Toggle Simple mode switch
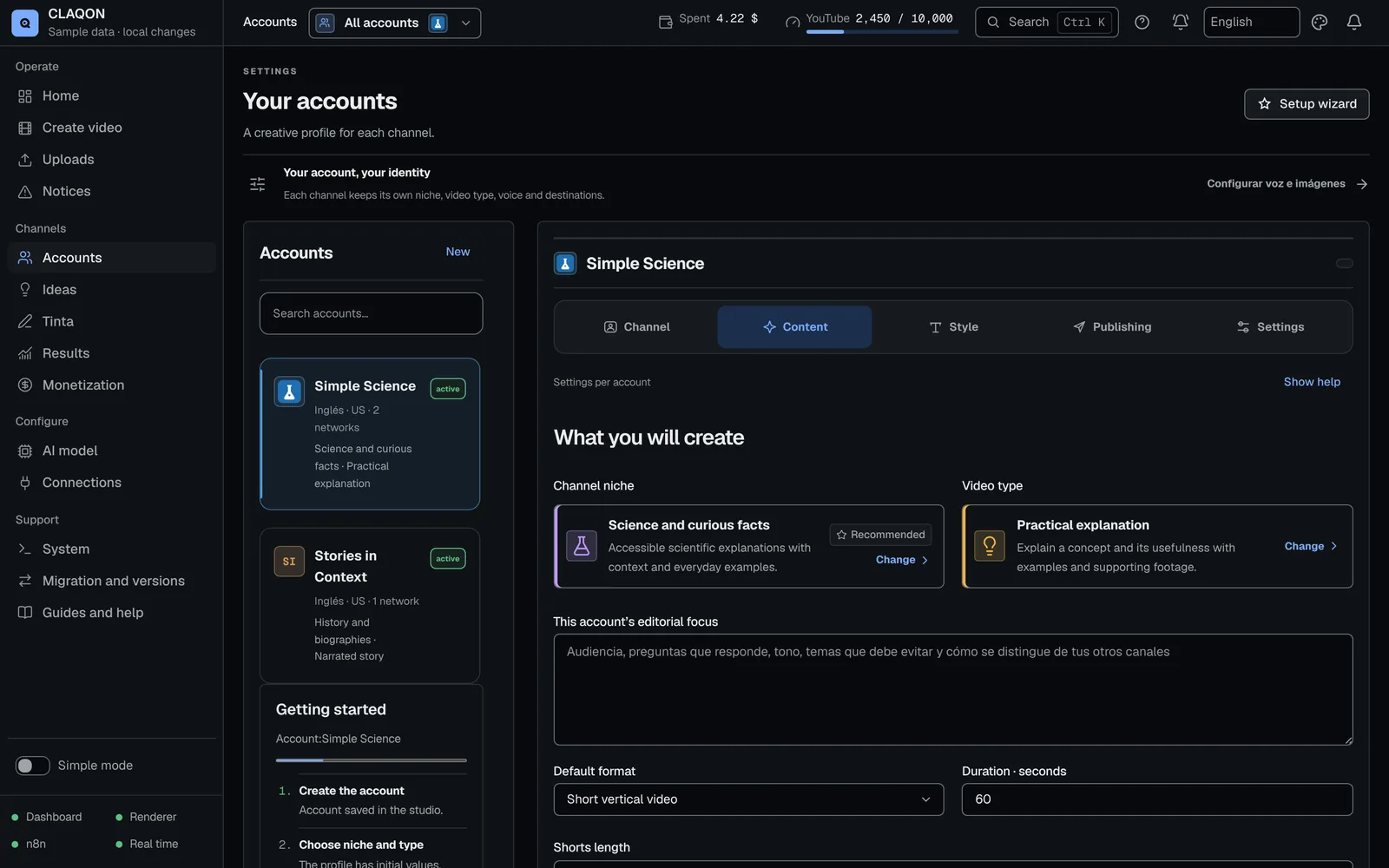 pos(33,766)
